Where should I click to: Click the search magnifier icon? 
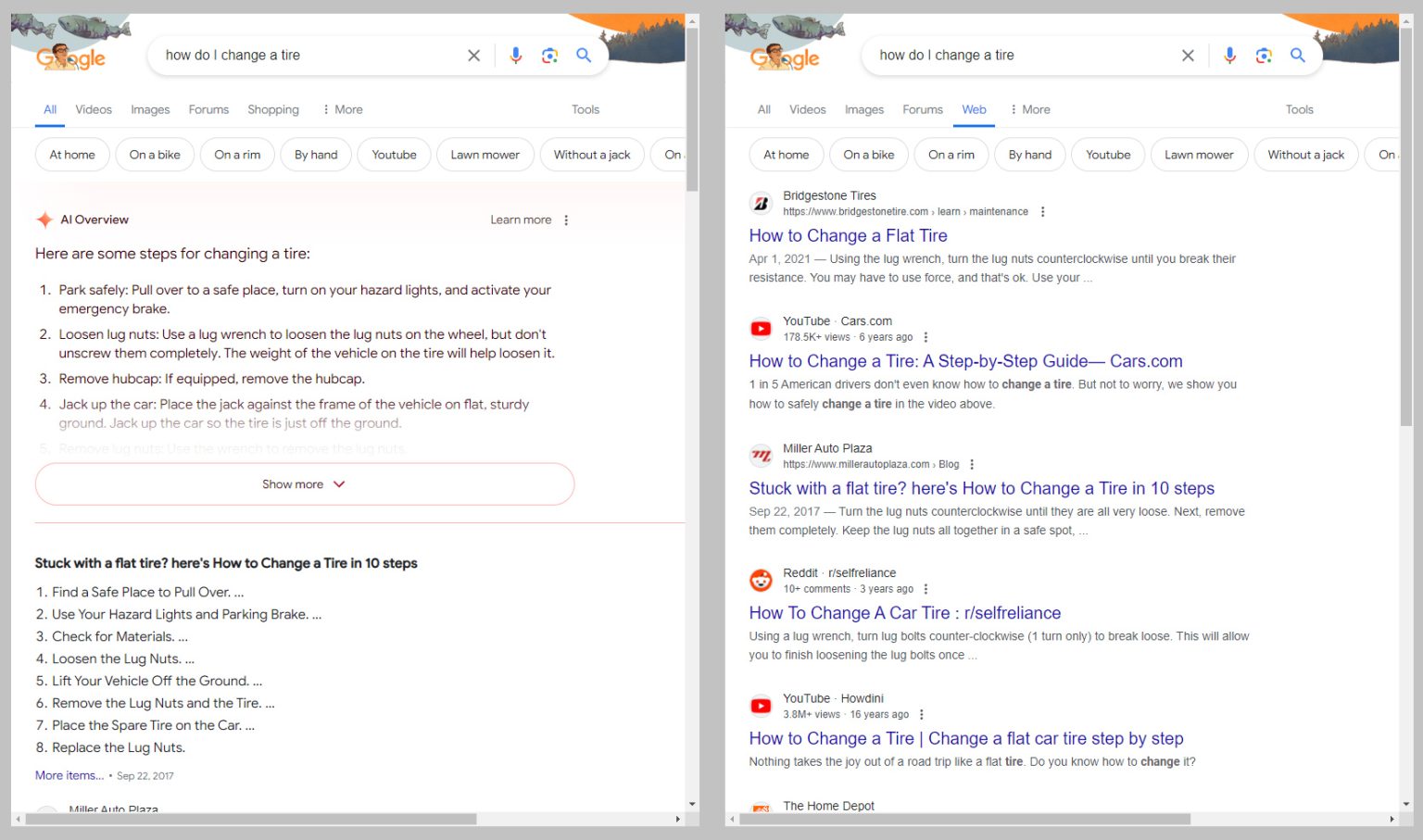[x=584, y=55]
